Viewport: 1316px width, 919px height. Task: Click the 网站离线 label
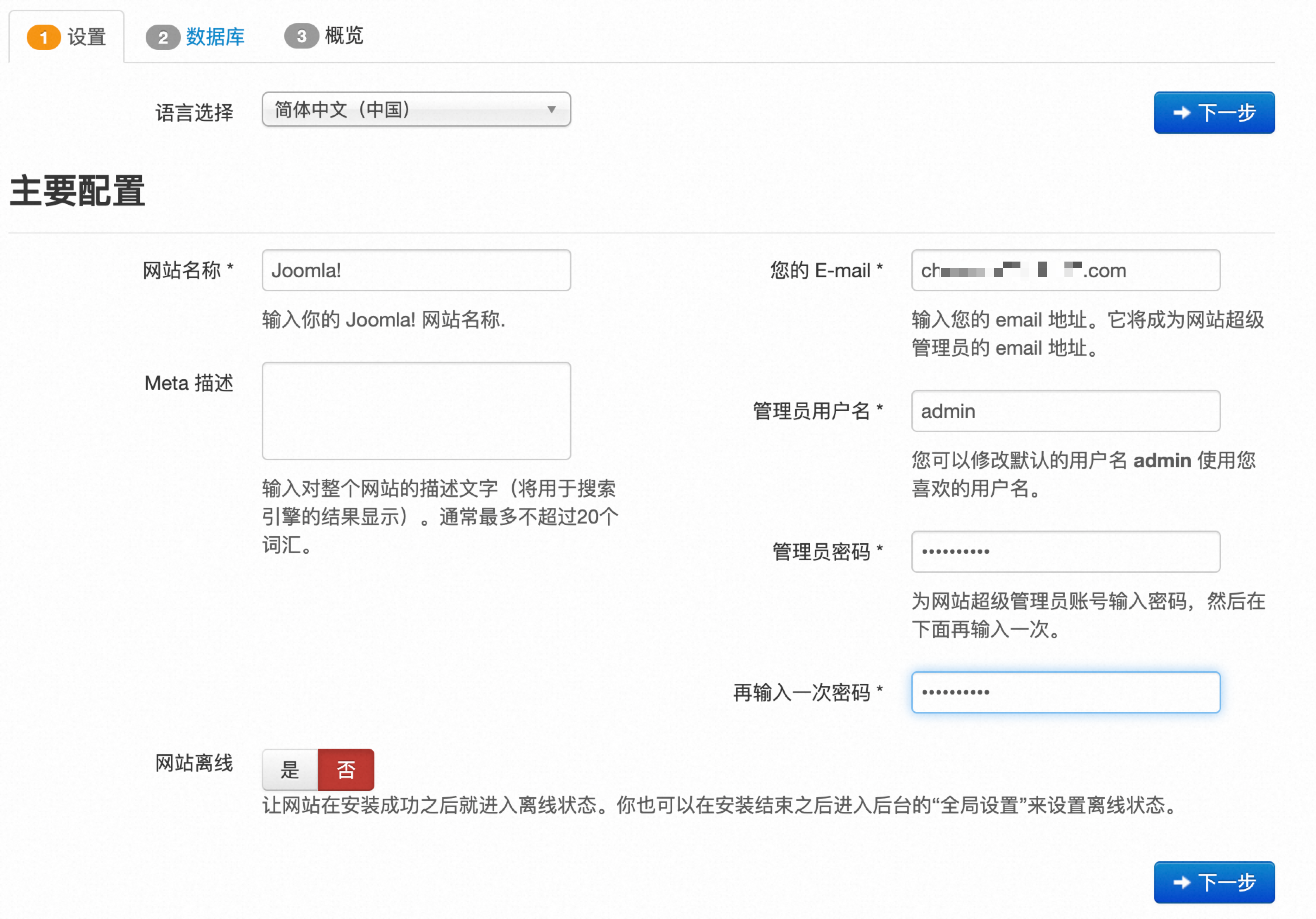(194, 763)
